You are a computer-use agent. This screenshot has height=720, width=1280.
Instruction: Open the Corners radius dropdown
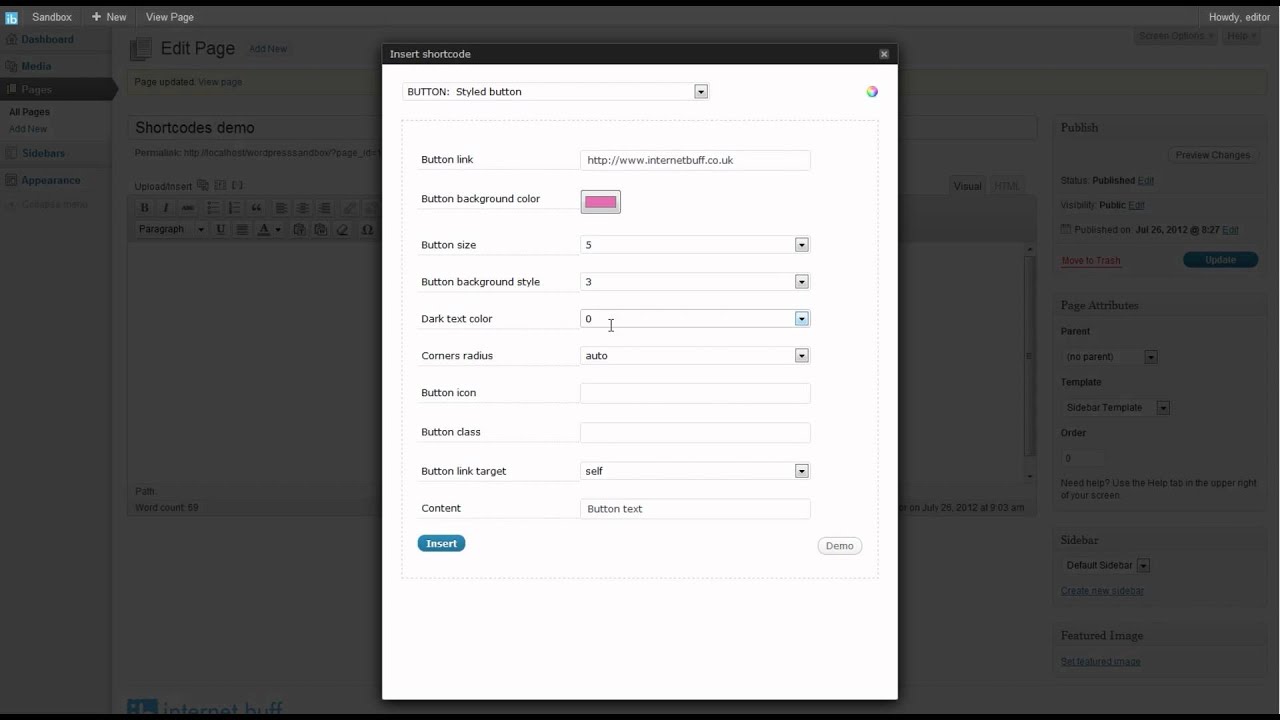(x=695, y=355)
